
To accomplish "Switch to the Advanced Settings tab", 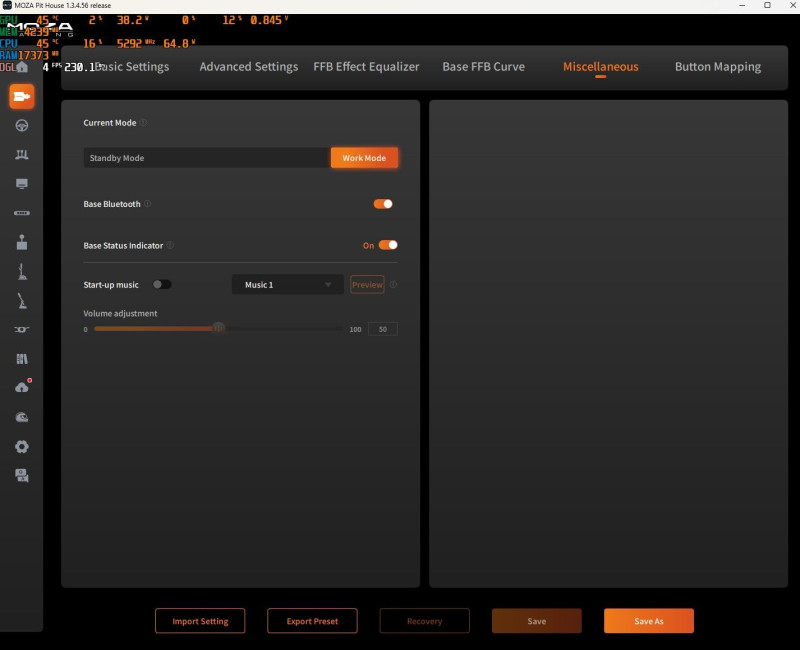I will click(x=248, y=67).
